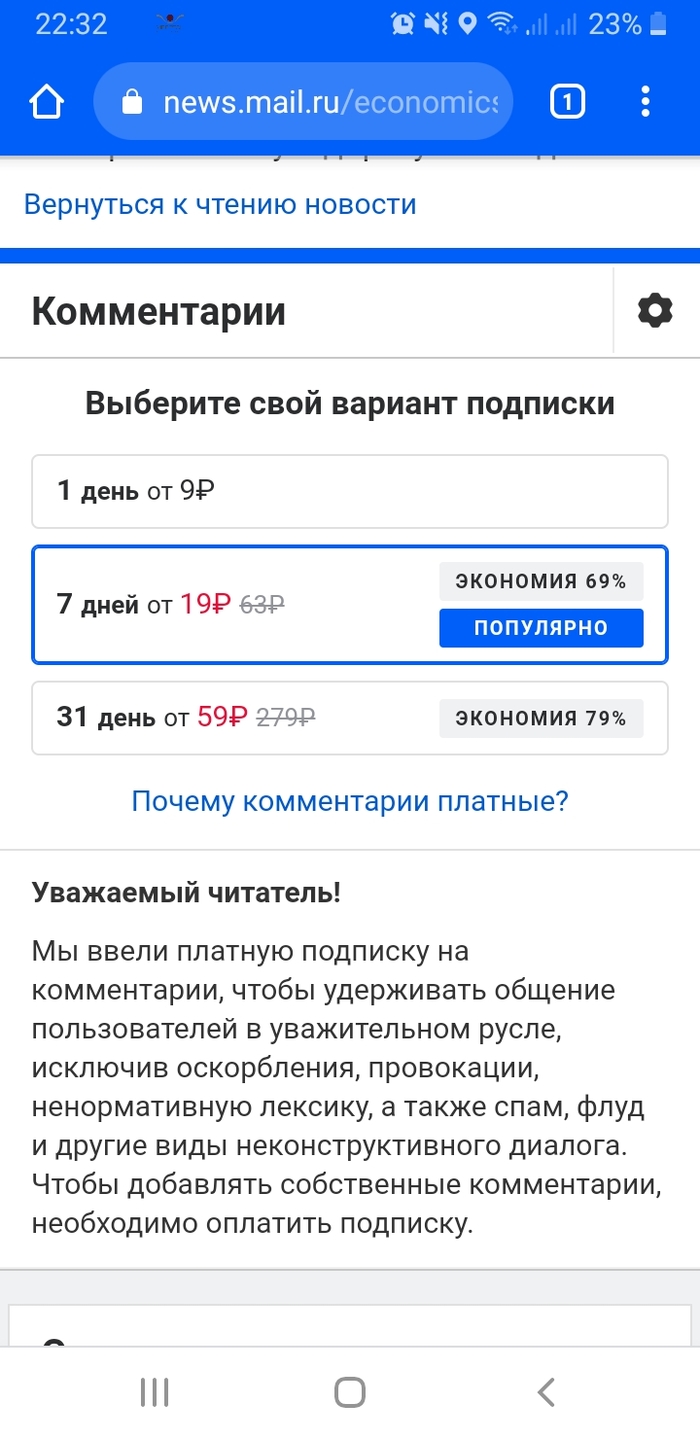Screen dimensions: 700x1439
Task: Open Android recent apps button
Action: pos(154,1392)
